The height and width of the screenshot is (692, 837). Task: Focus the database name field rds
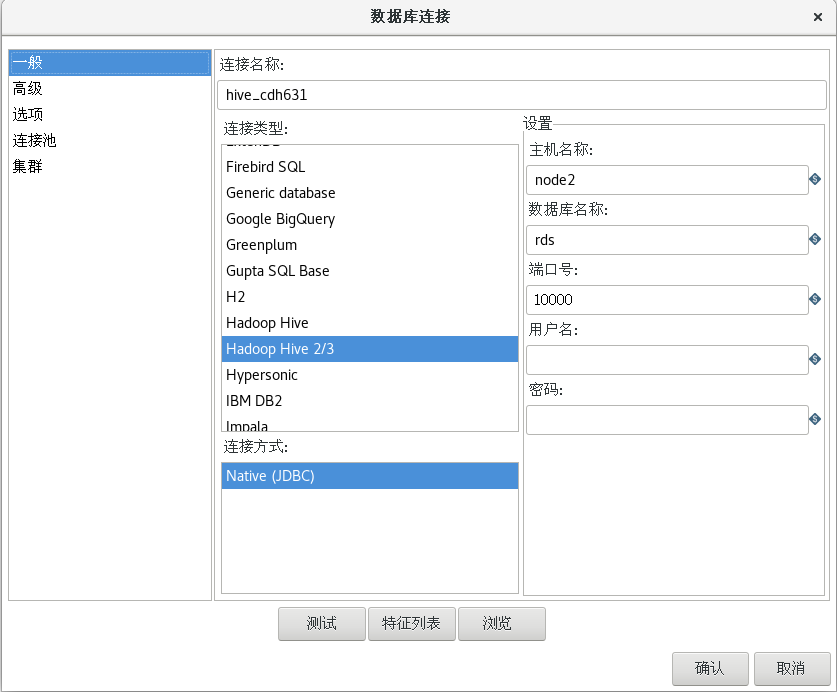click(x=667, y=240)
